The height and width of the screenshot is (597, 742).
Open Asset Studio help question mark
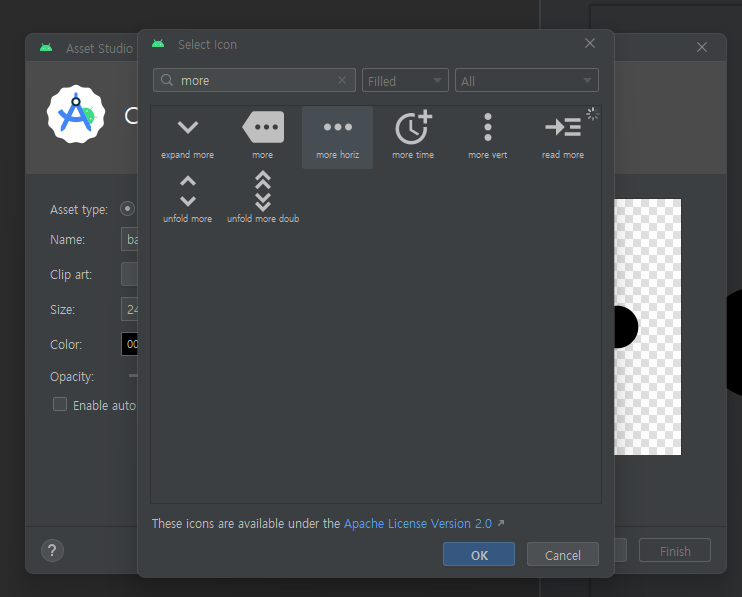pos(53,550)
